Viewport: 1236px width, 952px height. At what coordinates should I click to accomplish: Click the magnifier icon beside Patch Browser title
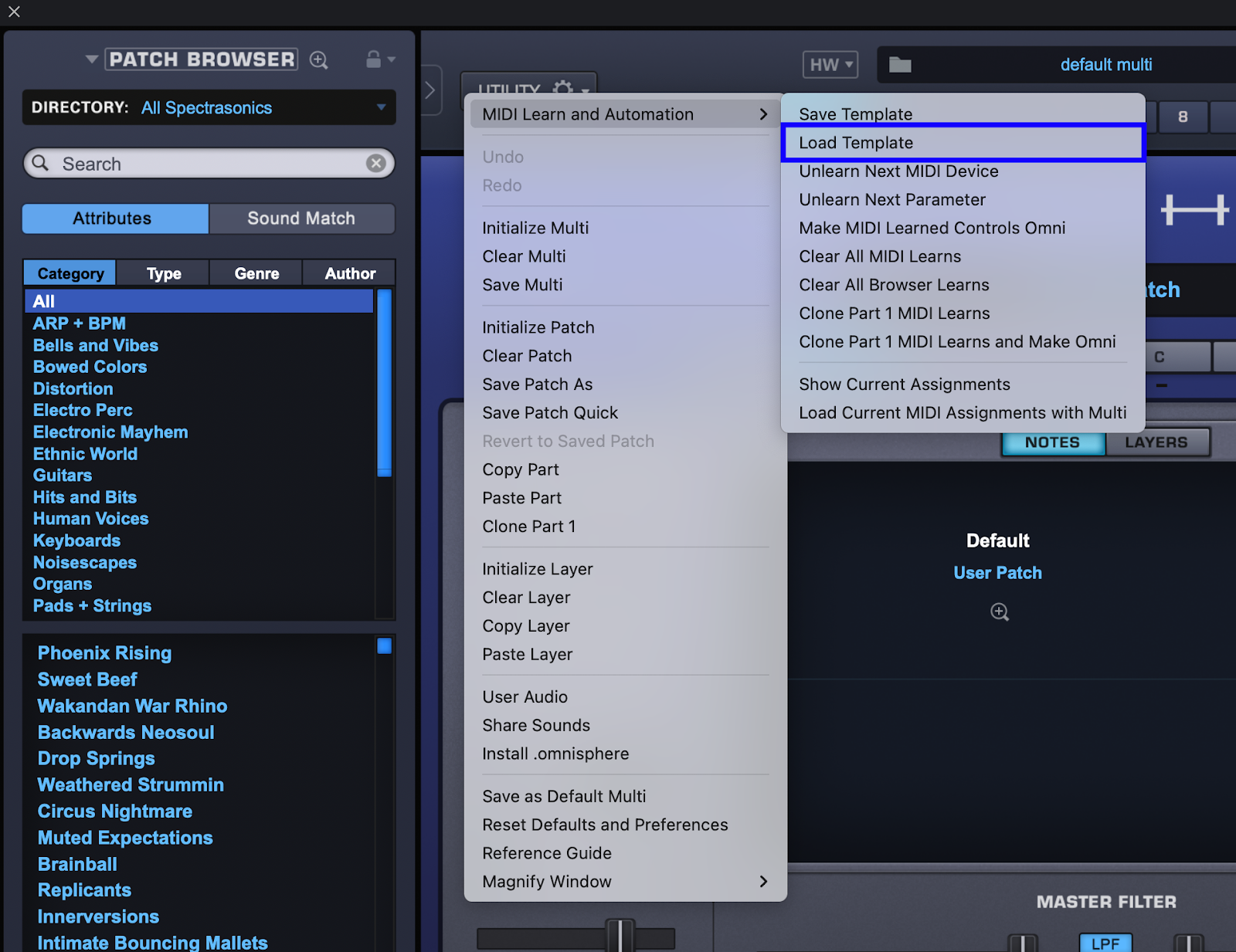coord(319,60)
